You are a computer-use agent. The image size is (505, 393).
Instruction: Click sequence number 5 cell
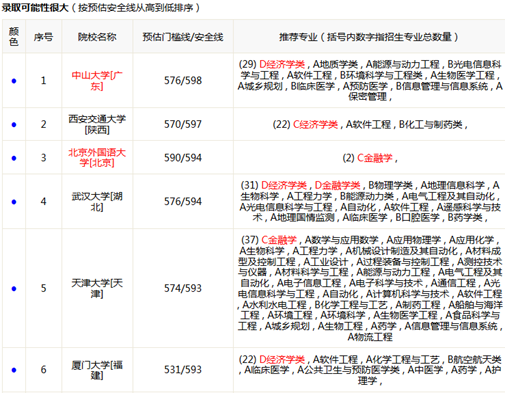43,288
